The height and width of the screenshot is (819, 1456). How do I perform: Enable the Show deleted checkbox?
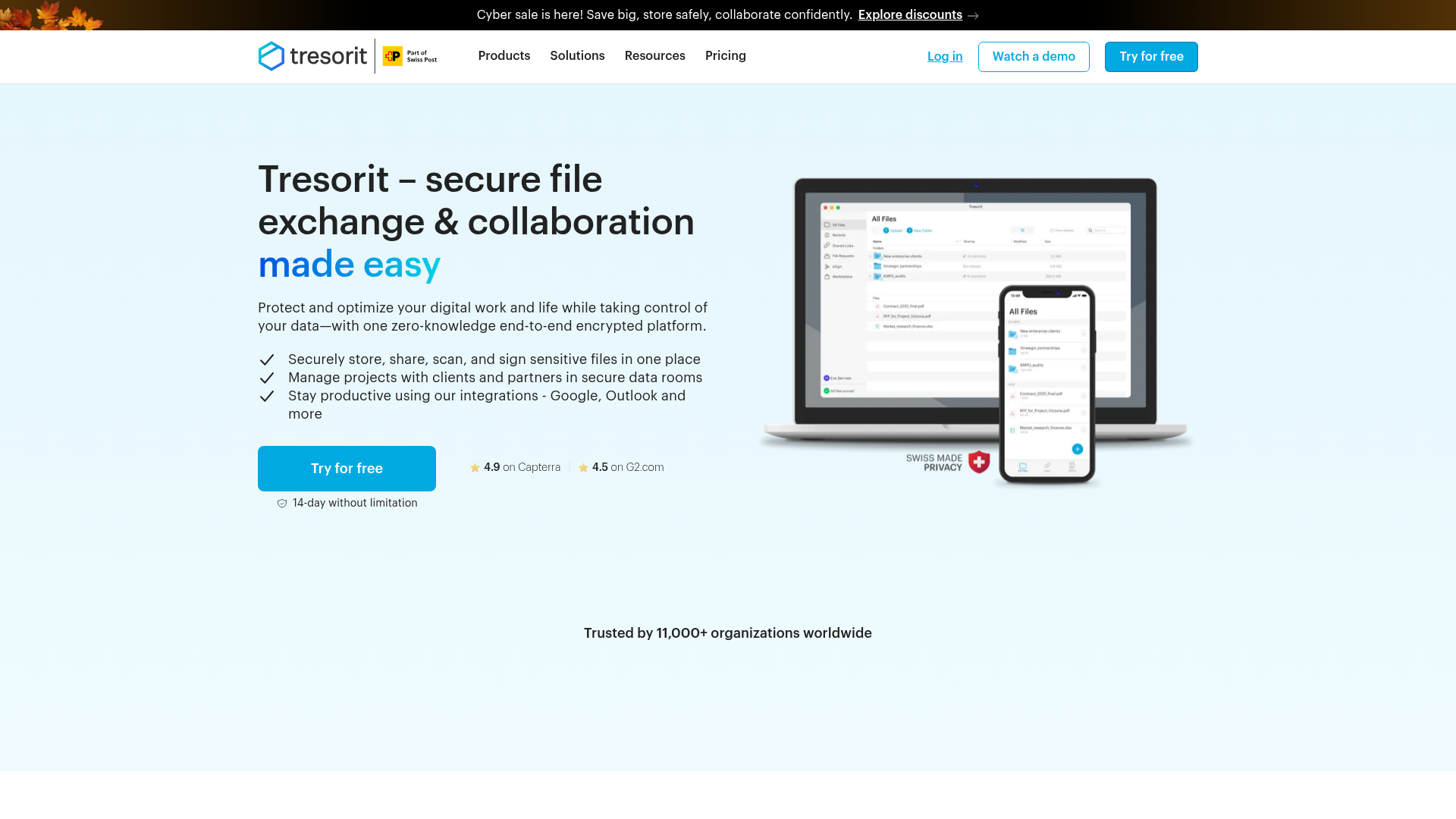[1052, 231]
